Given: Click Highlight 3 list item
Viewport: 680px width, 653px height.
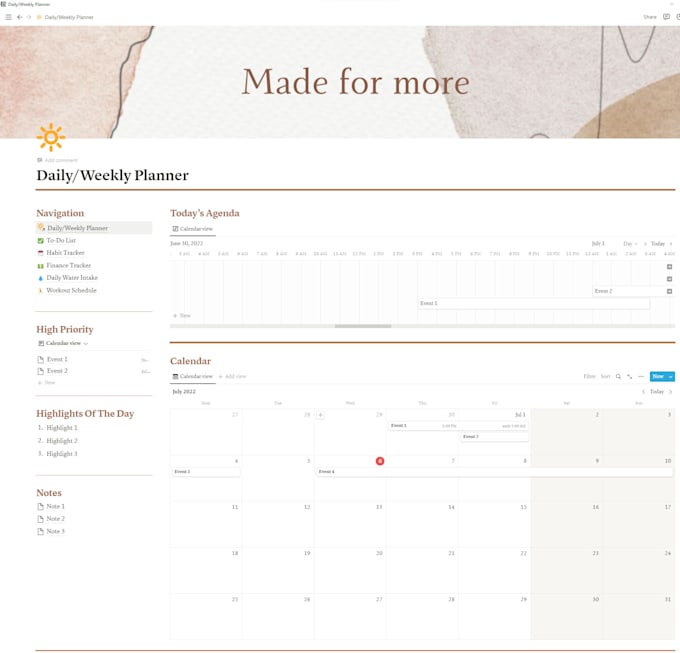Looking at the screenshot, I should tap(62, 454).
